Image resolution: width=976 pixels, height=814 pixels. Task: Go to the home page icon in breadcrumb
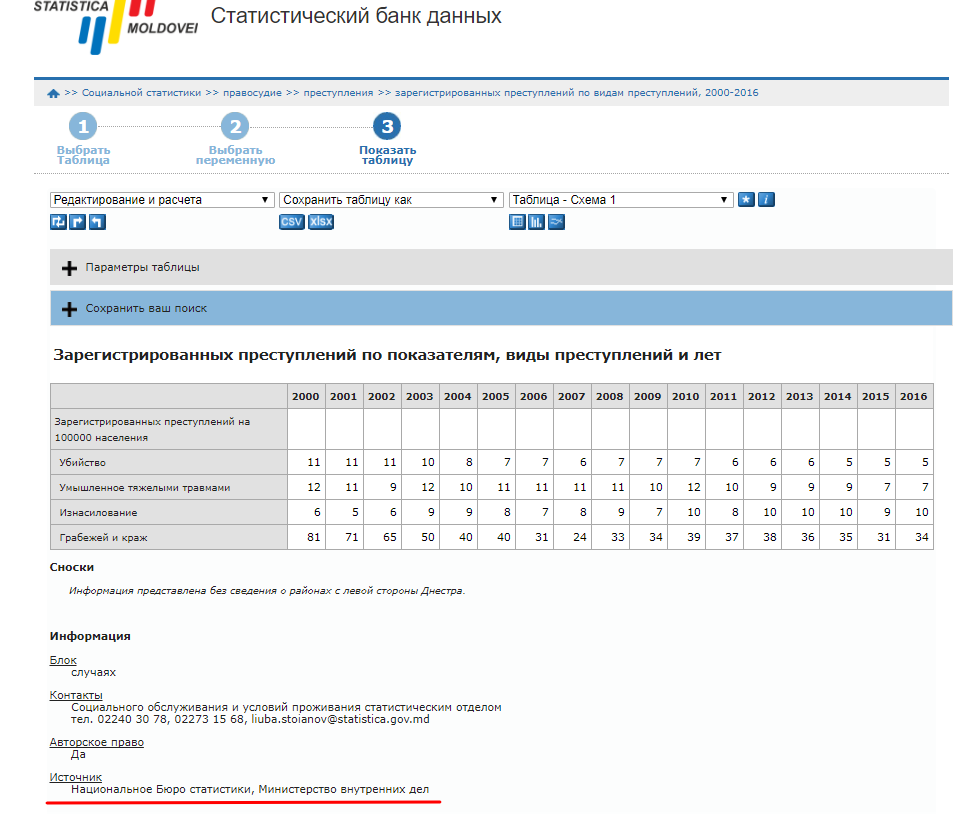[x=53, y=93]
